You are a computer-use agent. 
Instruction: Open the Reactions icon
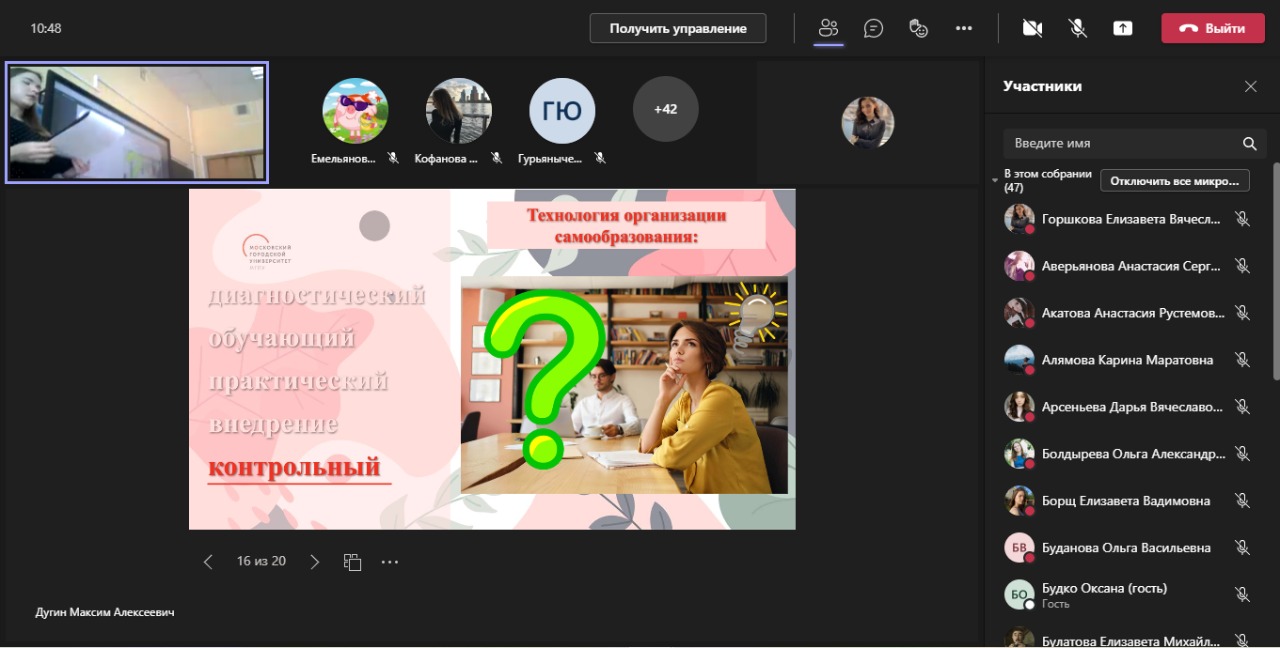coord(918,27)
